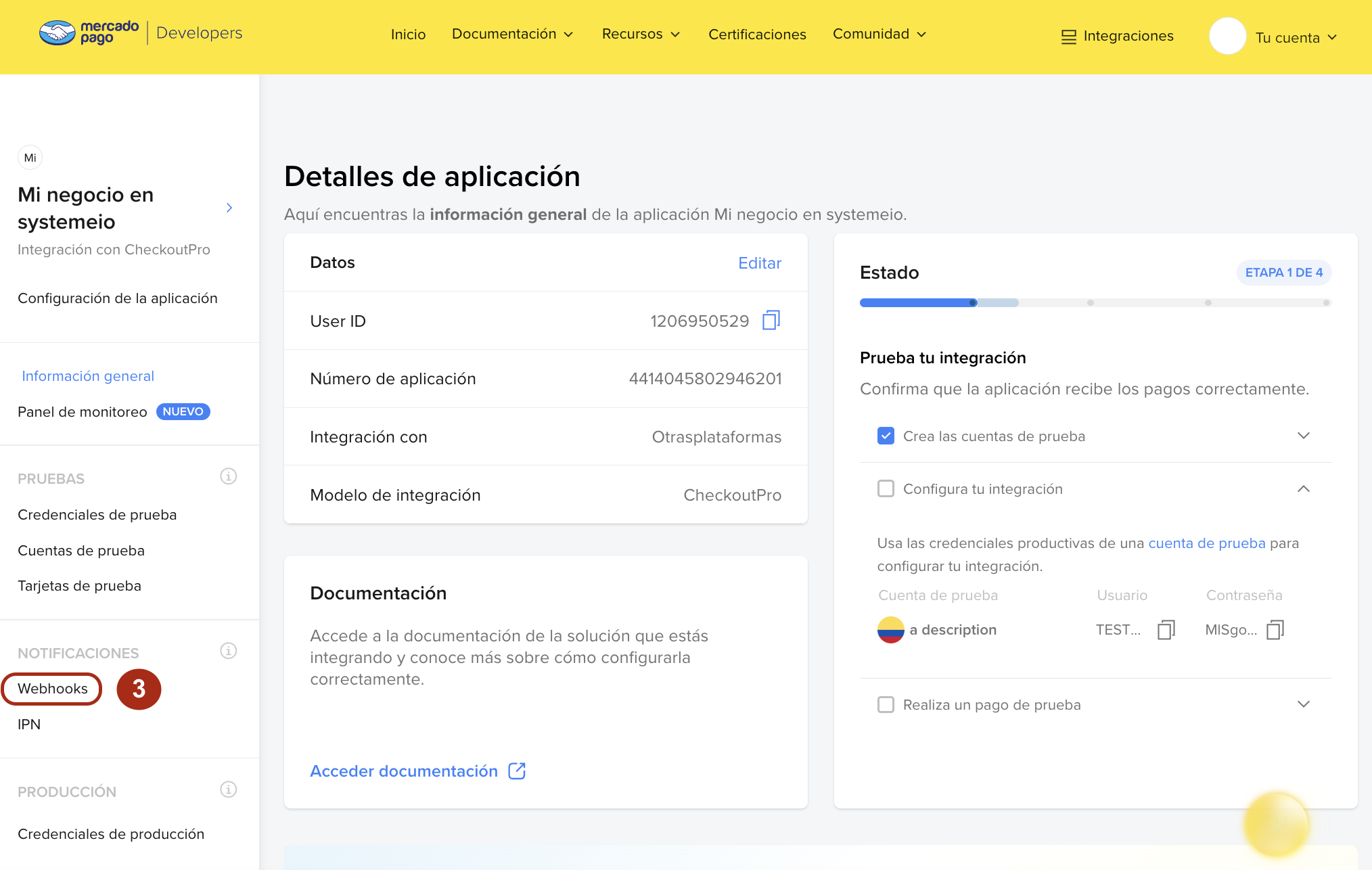1372x870 pixels.
Task: Collapse Configura tu integración section
Action: [x=1304, y=488]
